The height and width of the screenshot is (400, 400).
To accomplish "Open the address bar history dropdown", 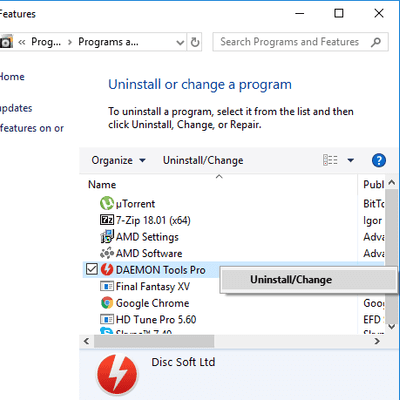I will 180,42.
